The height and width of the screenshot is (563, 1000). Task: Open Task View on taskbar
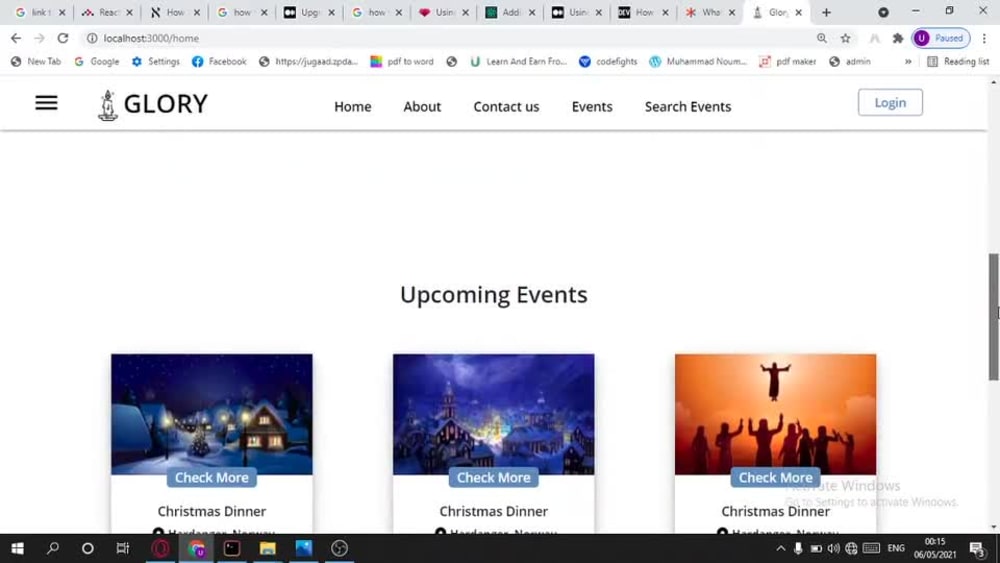click(122, 548)
